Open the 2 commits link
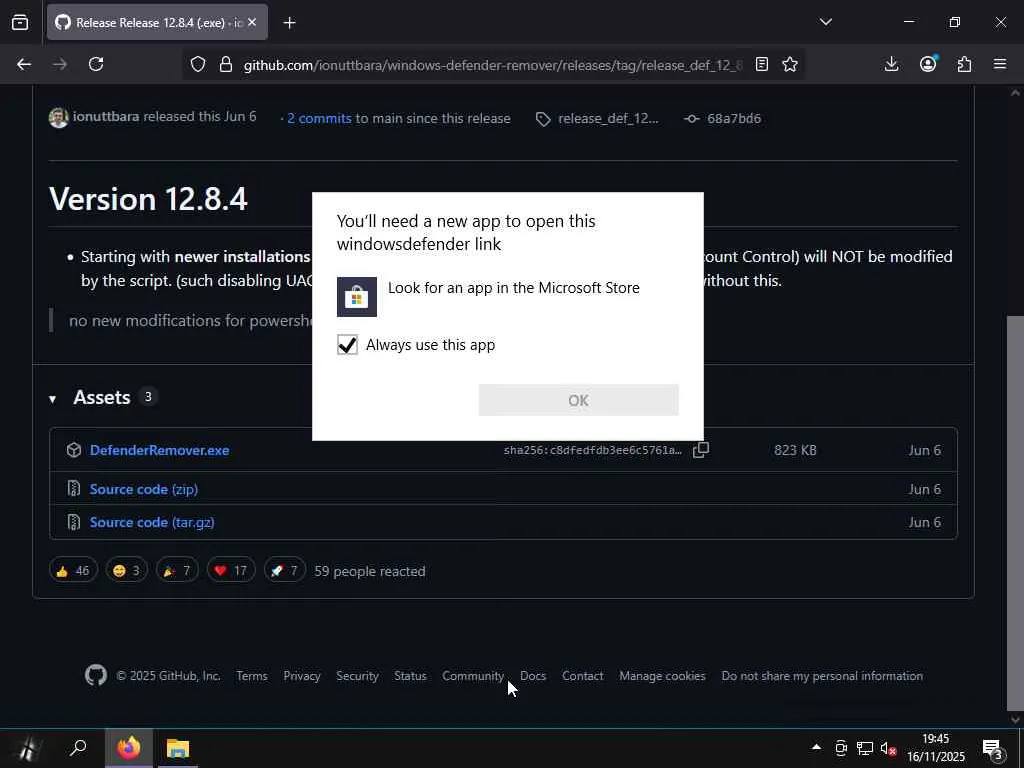 click(319, 118)
